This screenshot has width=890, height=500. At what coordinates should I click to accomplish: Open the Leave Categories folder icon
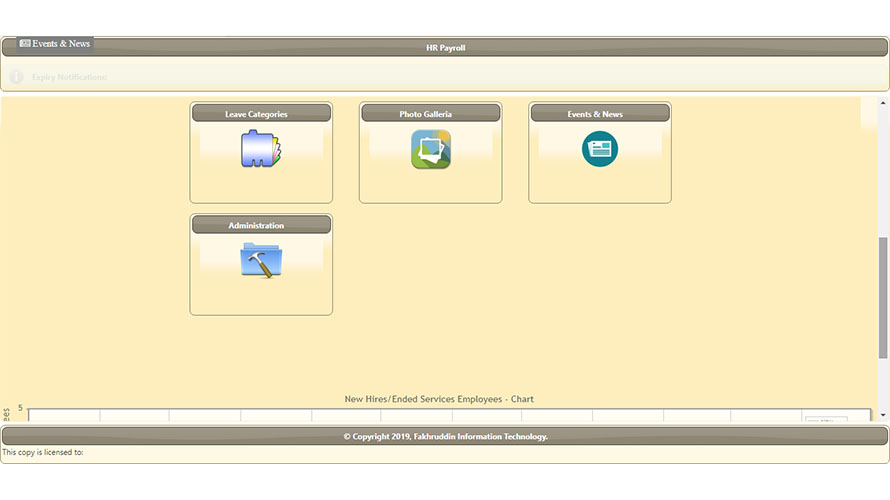261,149
